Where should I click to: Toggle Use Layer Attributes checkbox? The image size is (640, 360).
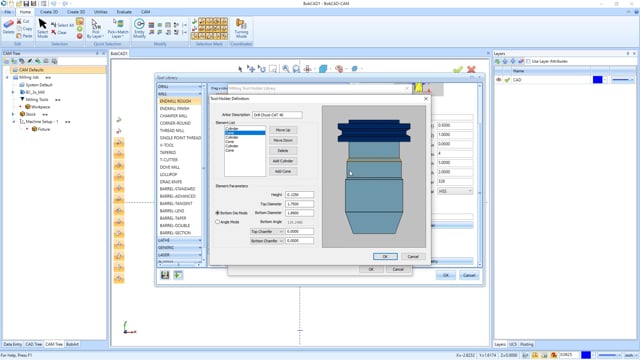point(529,61)
